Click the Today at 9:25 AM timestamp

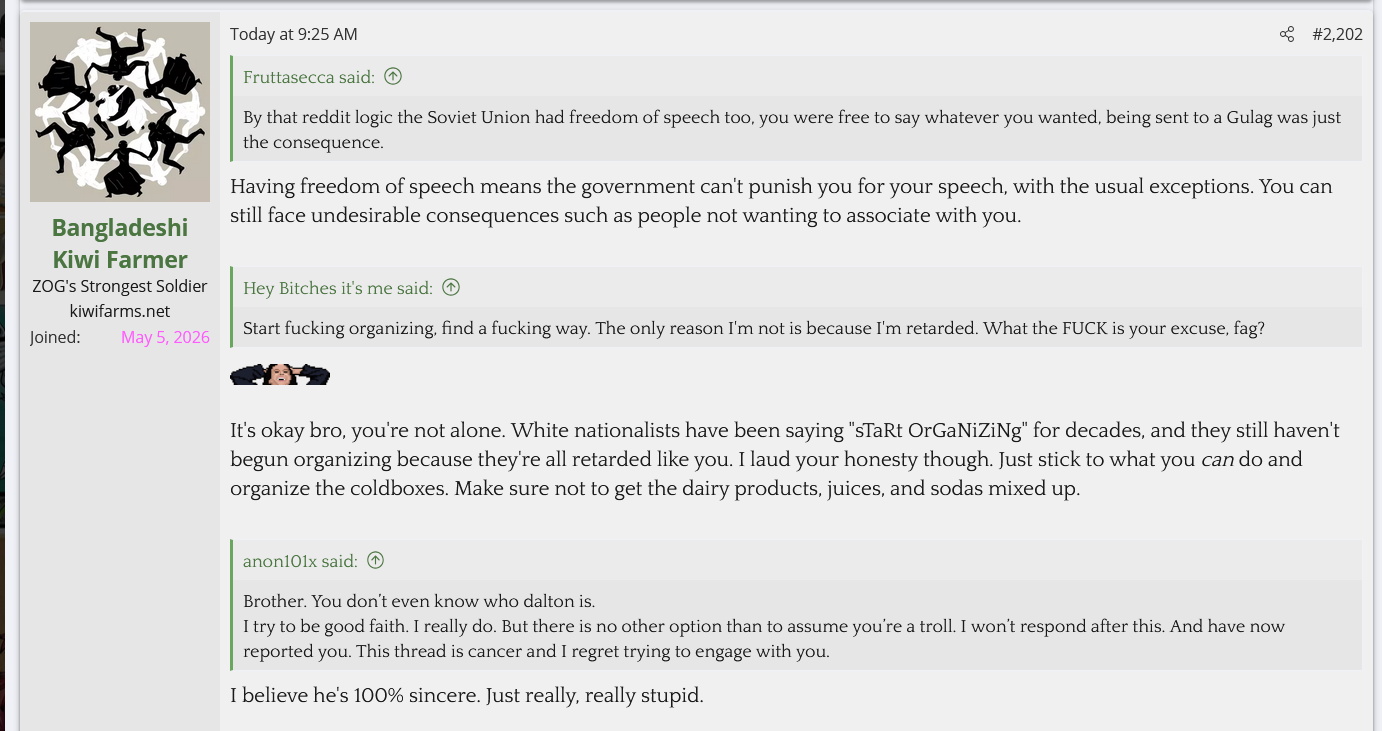coord(293,34)
